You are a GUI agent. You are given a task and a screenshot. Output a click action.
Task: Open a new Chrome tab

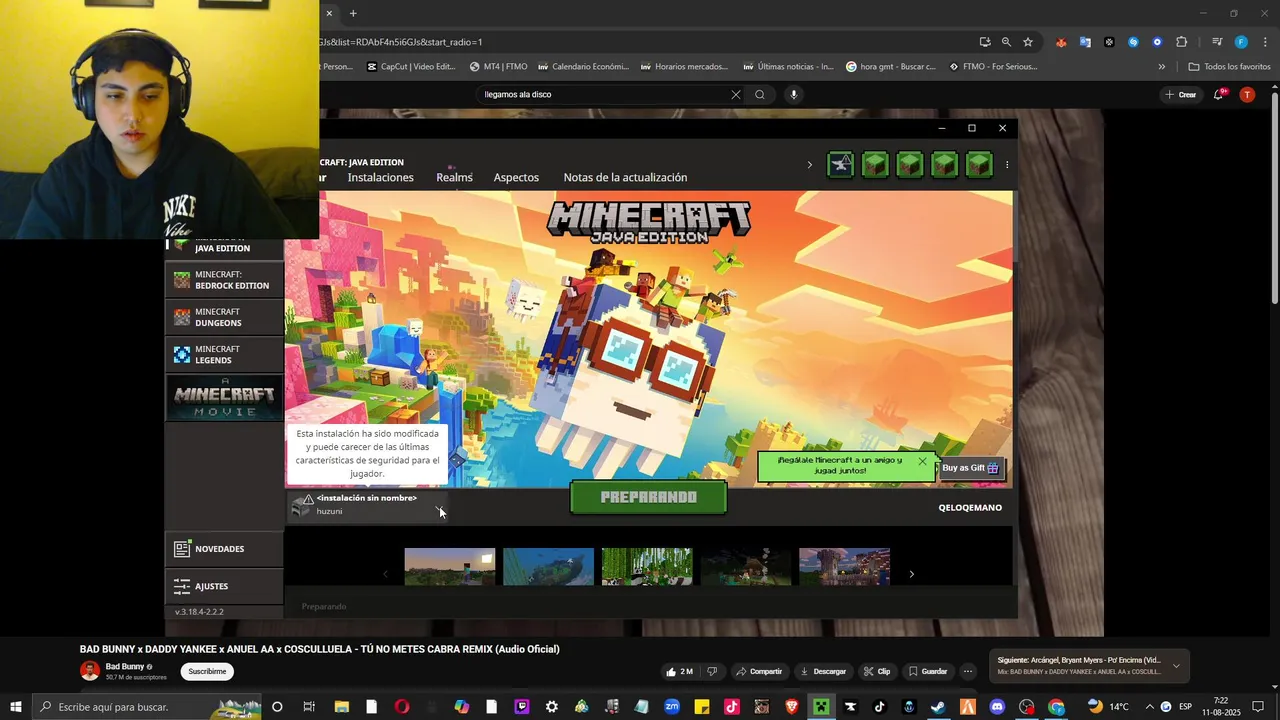pyautogui.click(x=353, y=13)
